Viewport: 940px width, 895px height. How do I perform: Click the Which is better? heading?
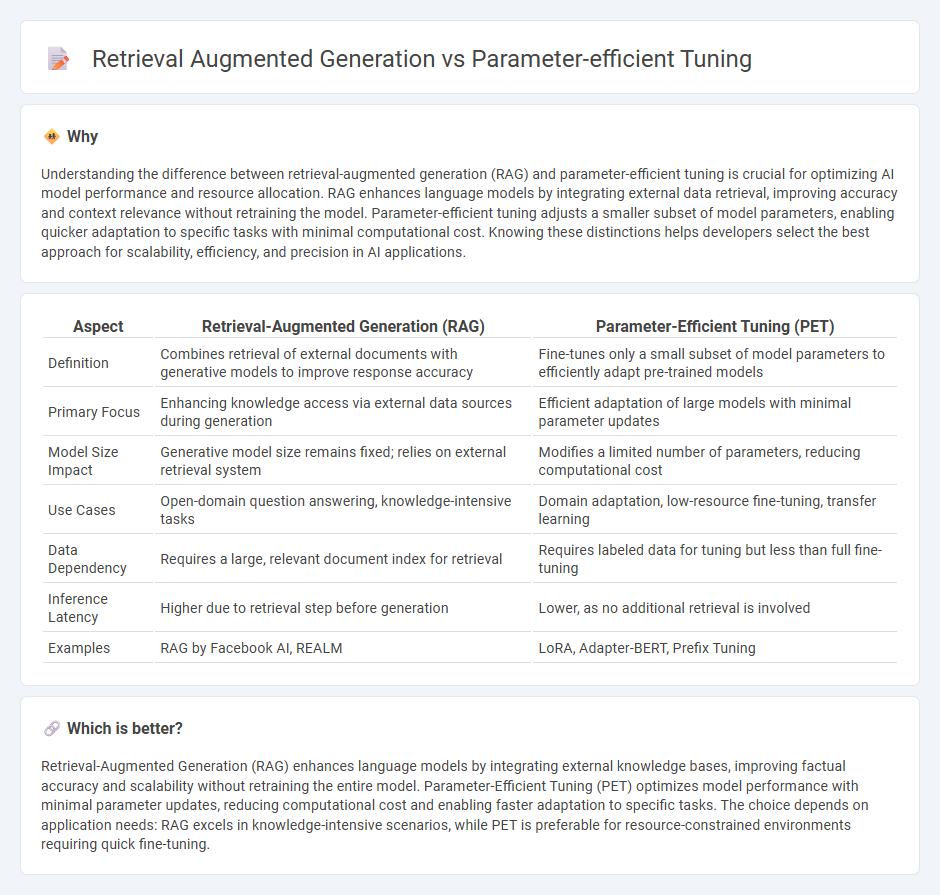[125, 728]
